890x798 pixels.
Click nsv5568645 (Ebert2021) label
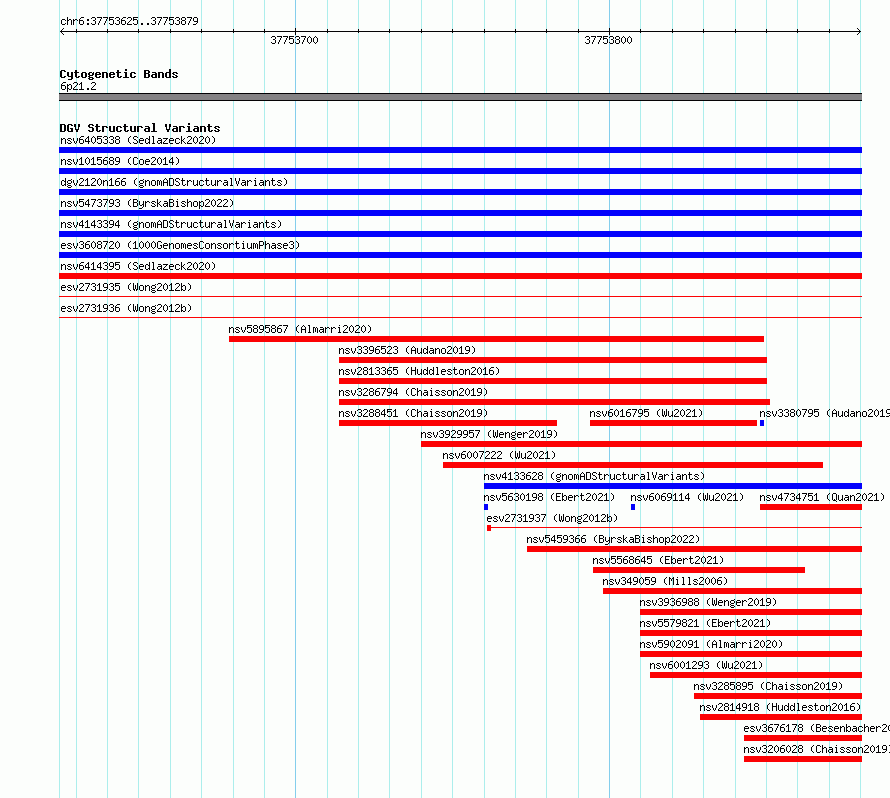(658, 560)
